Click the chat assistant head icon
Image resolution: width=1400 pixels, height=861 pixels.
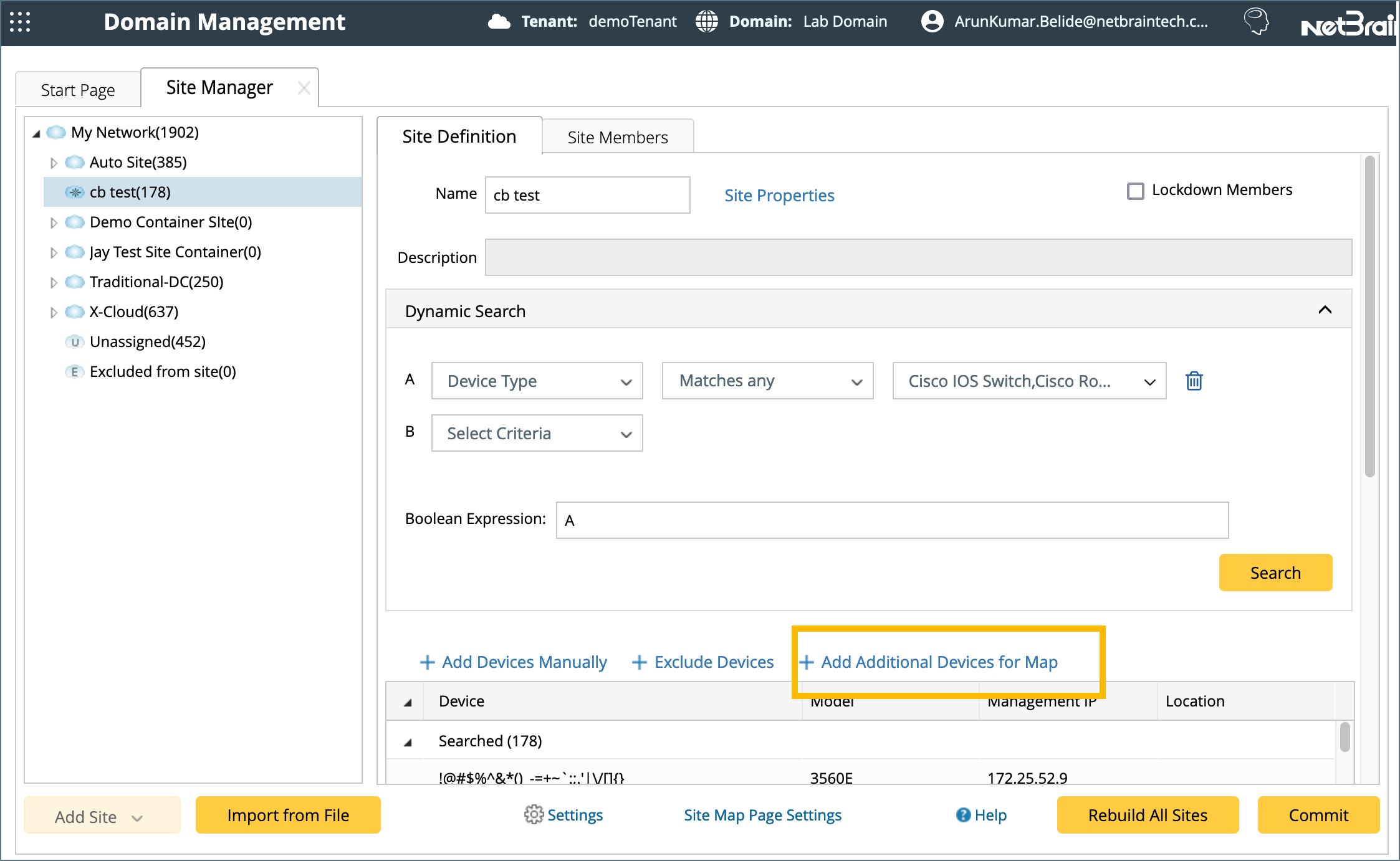pos(1255,22)
